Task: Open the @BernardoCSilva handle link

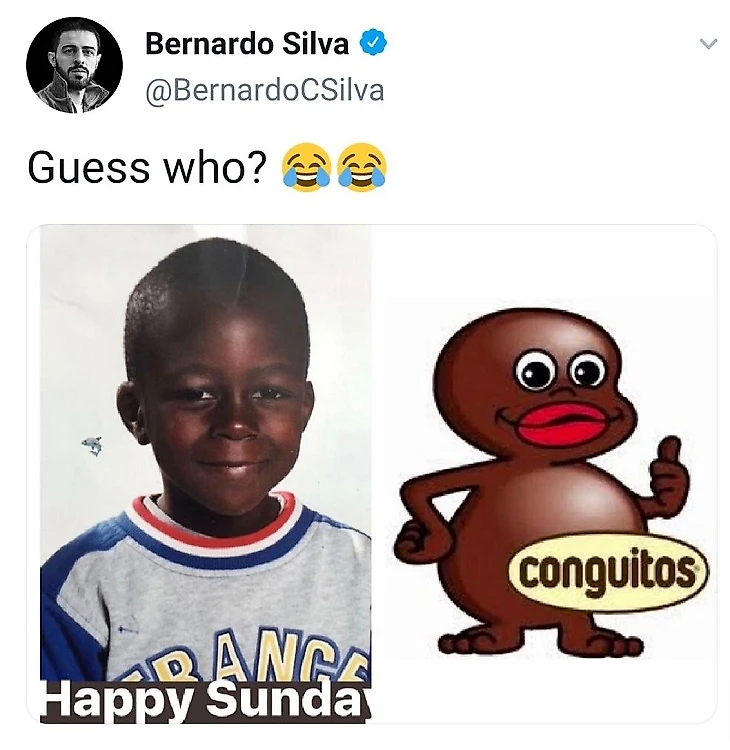Action: (265, 90)
